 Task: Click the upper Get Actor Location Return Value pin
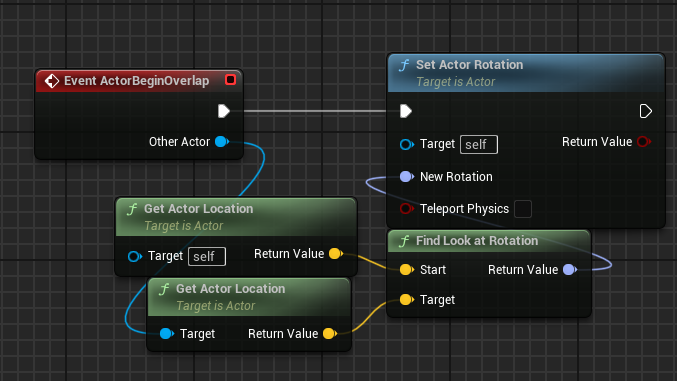336,254
